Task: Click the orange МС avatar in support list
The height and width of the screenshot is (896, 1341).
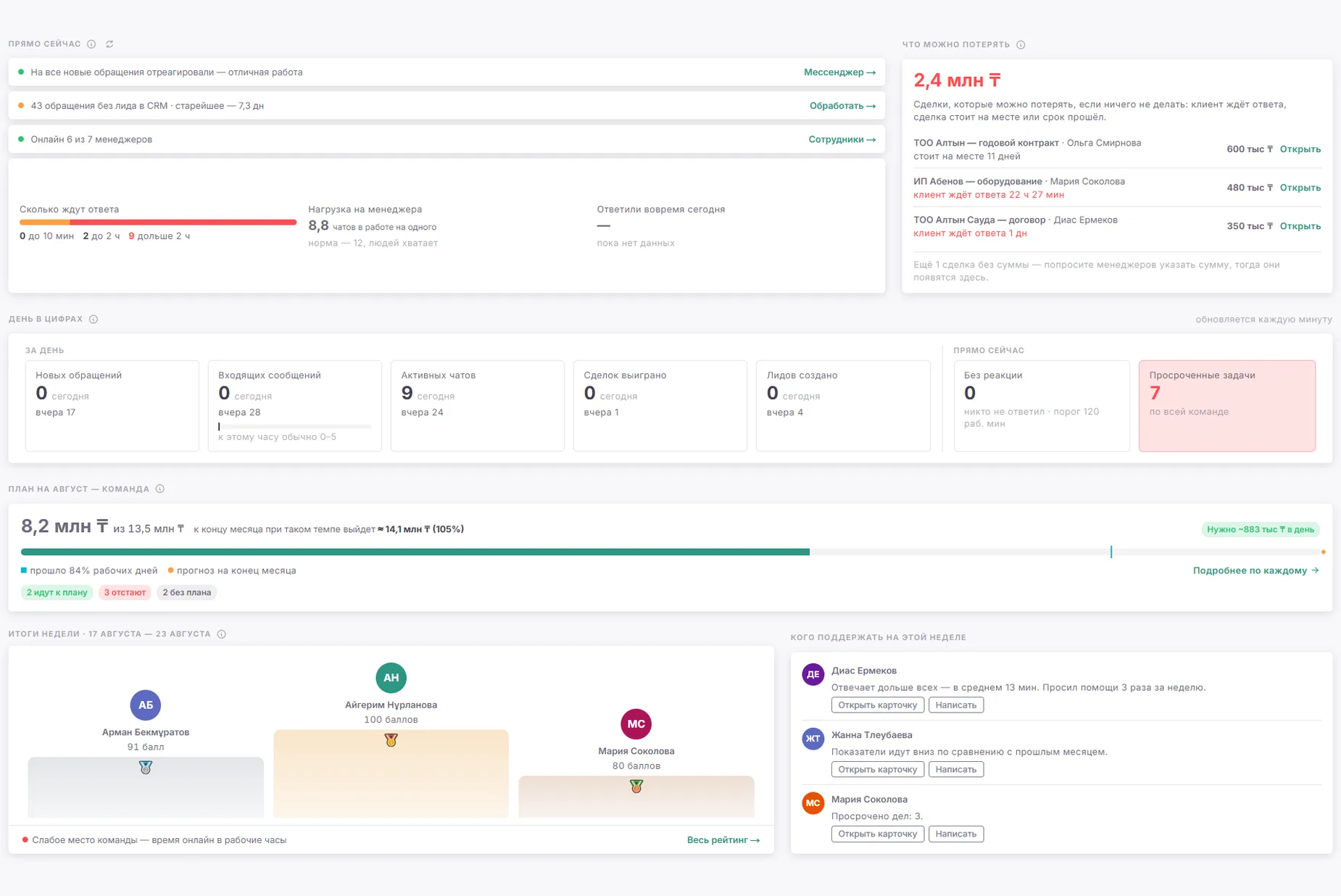Action: pos(813,803)
